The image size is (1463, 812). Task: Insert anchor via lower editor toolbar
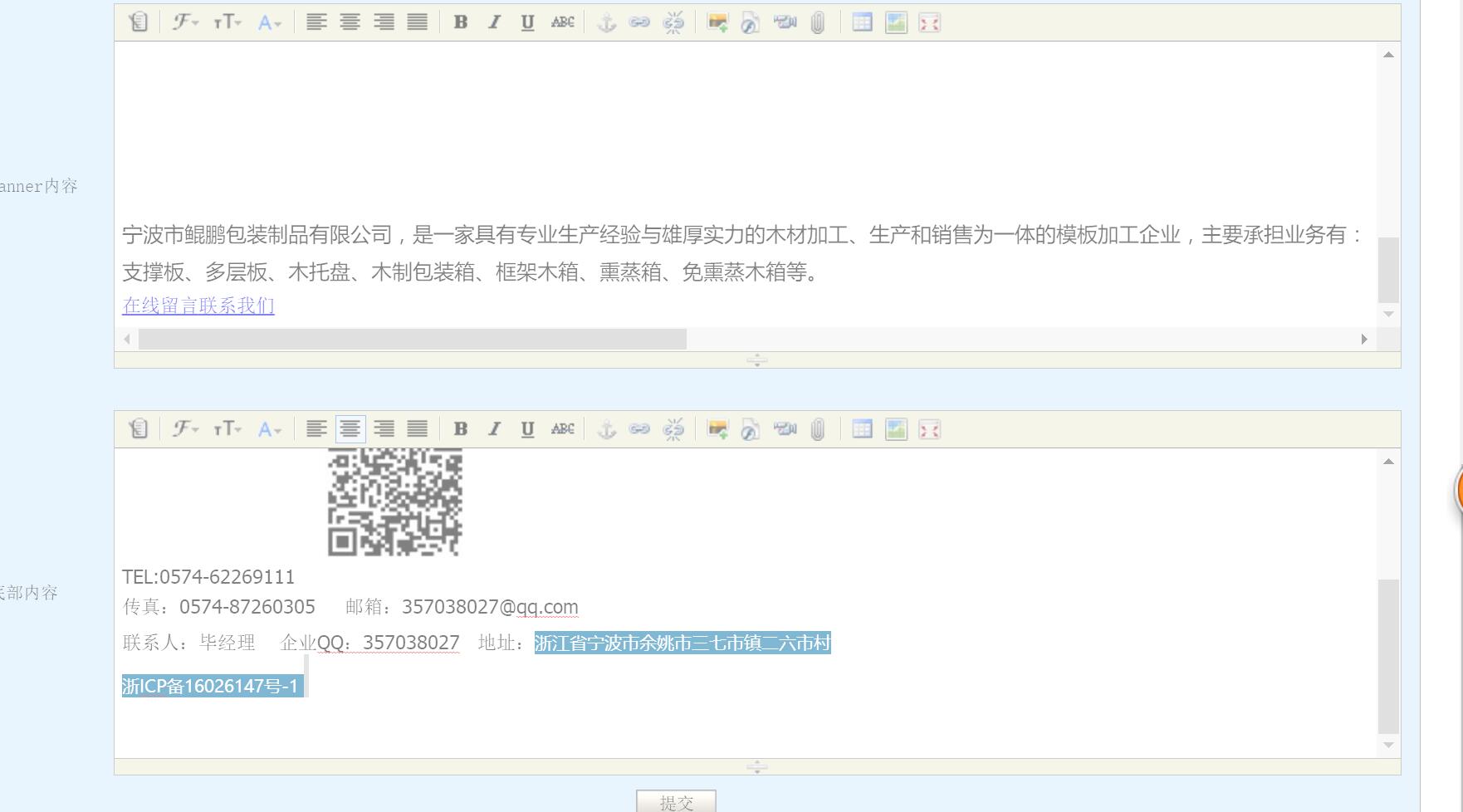click(x=607, y=429)
